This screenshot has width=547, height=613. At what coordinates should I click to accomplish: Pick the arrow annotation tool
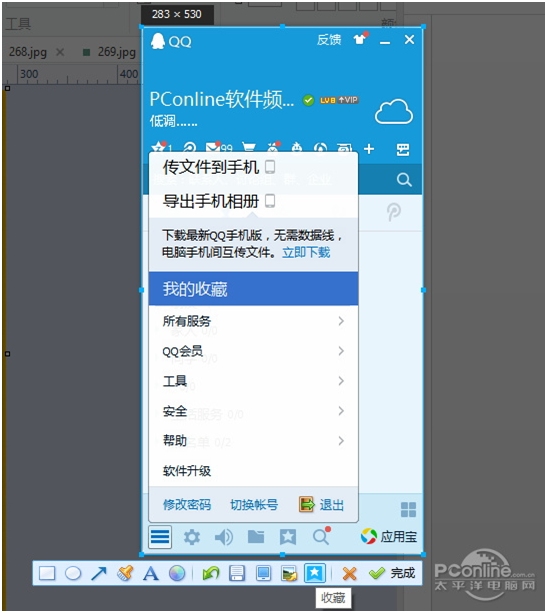pos(99,574)
